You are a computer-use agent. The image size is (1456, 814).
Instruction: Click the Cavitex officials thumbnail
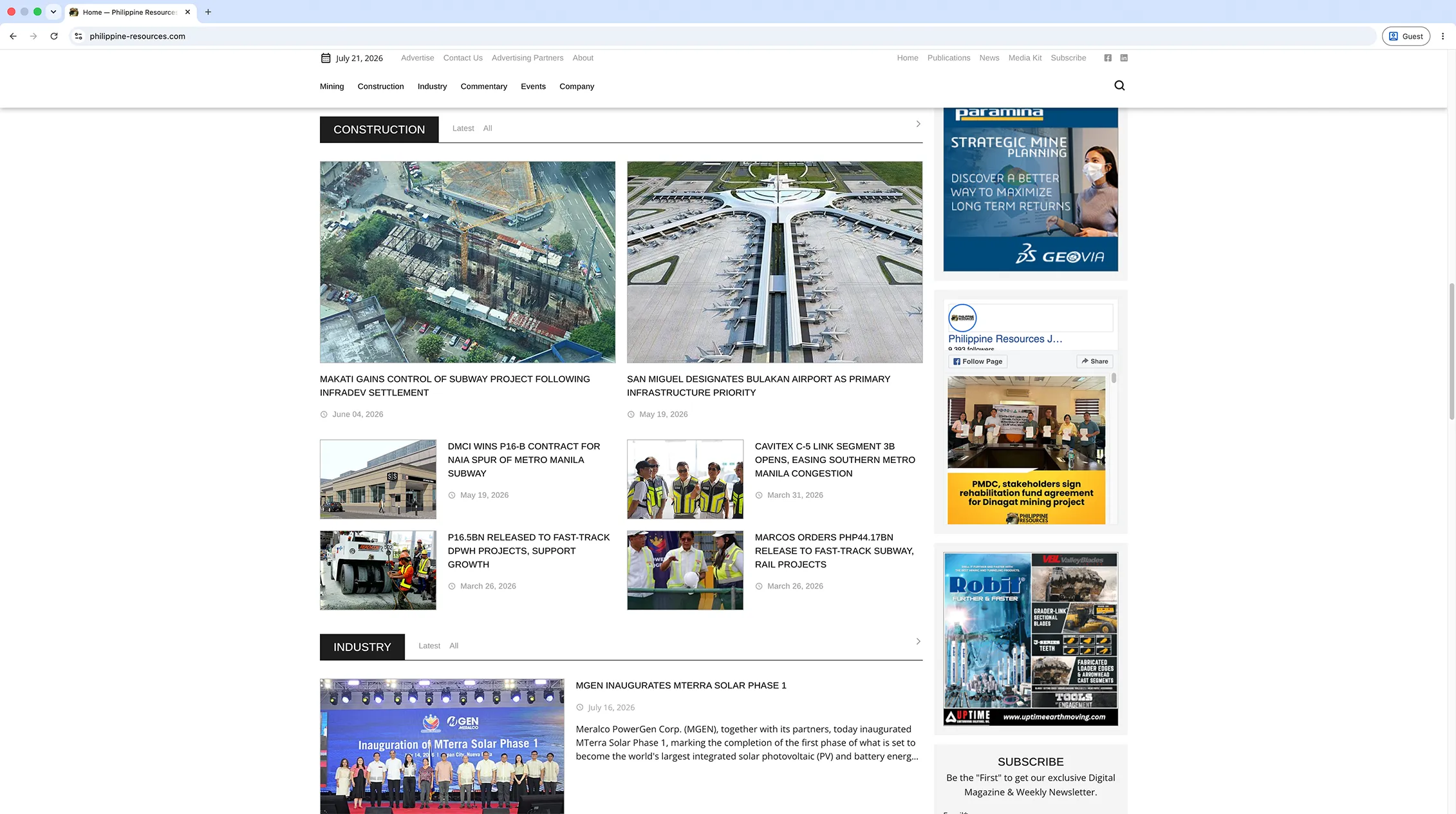[x=685, y=479]
